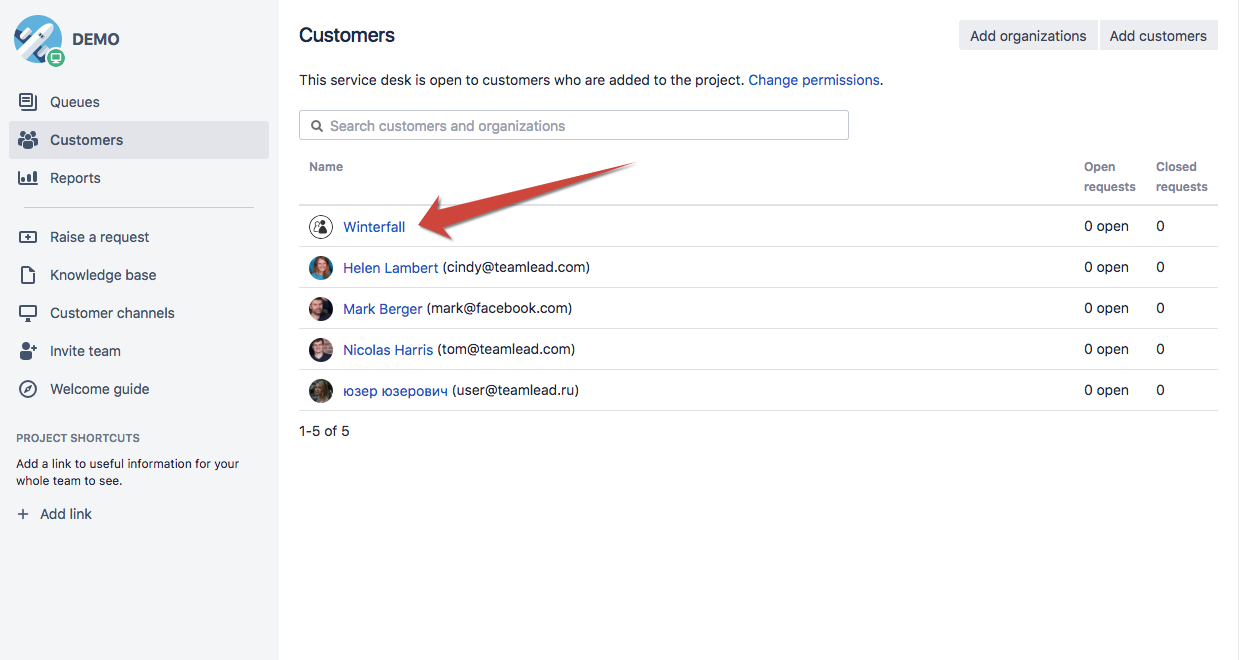This screenshot has height=660, width=1239.
Task: Open the Customers sidebar item
Action: coord(87,140)
